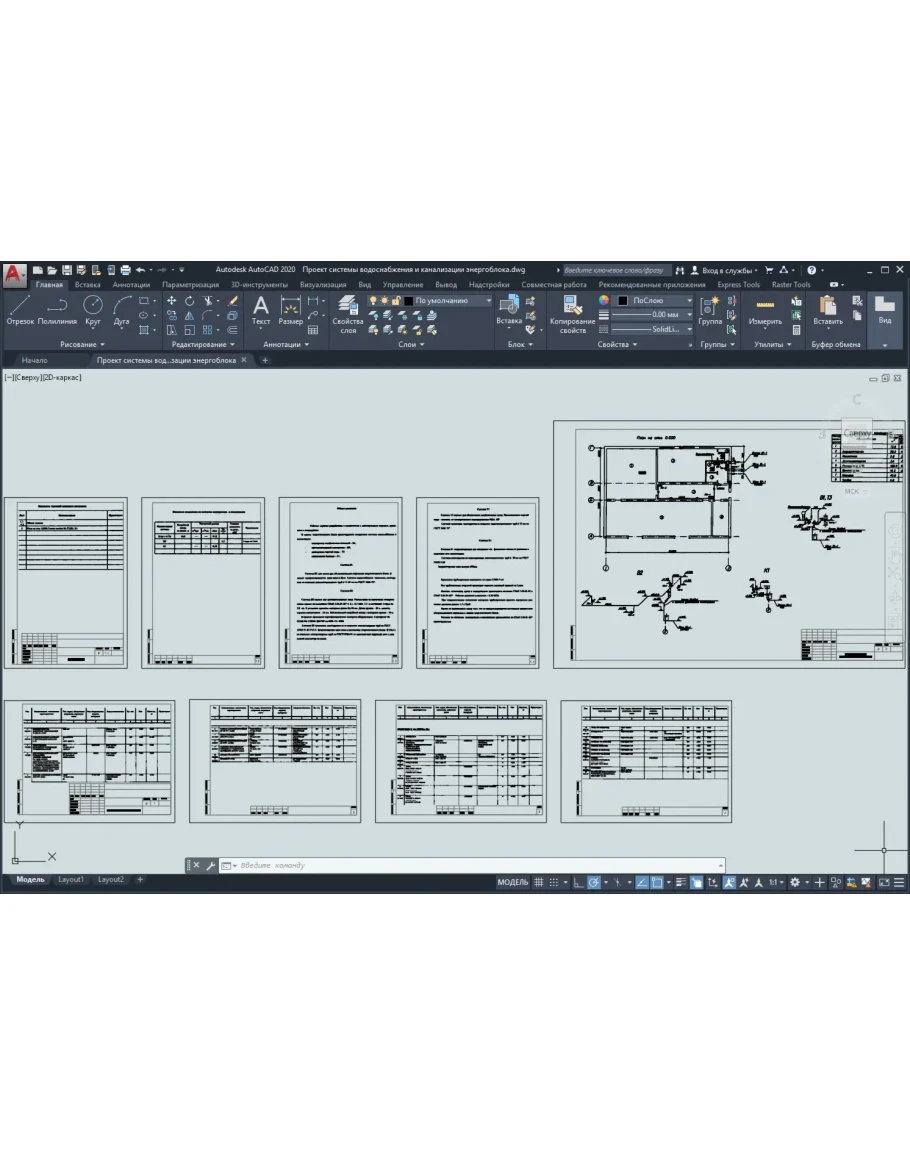Switch to the Аннотации ribbon tab

coord(131,285)
